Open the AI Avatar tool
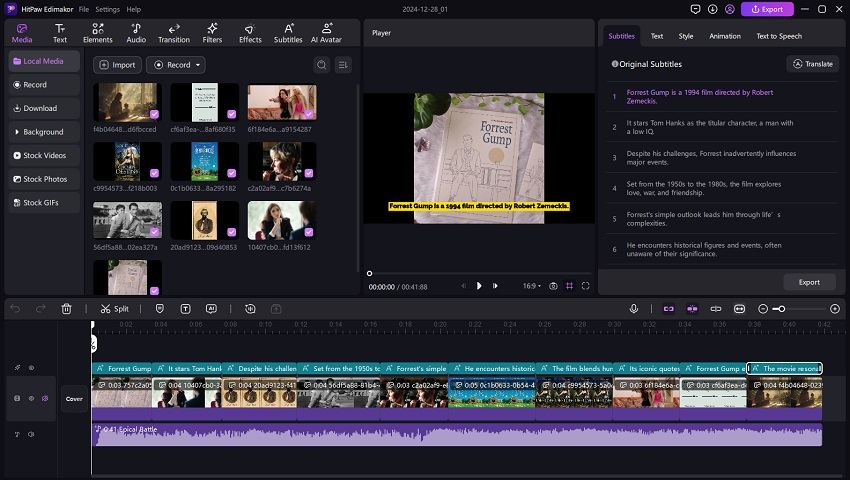The image size is (850, 480). tap(326, 33)
